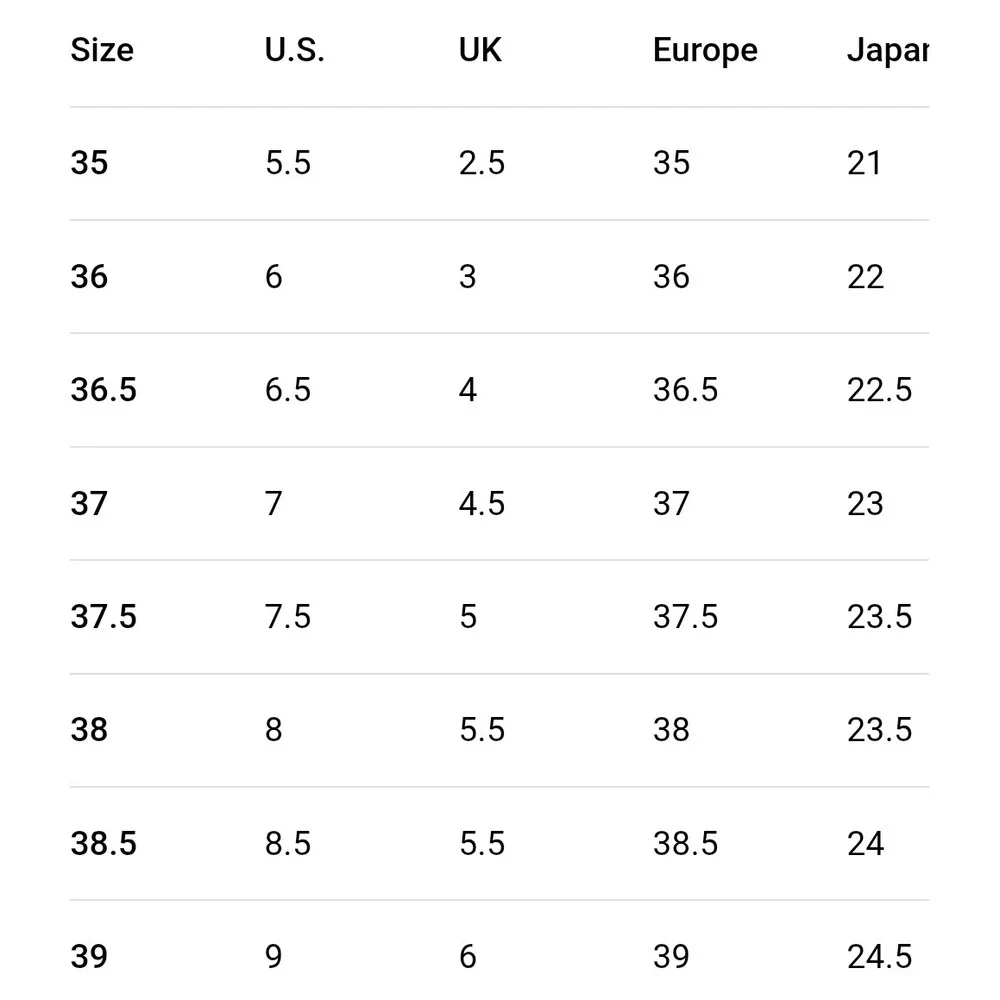Select the size 36 row label
Viewport: 1000px width, 1000px height.
[x=89, y=277]
